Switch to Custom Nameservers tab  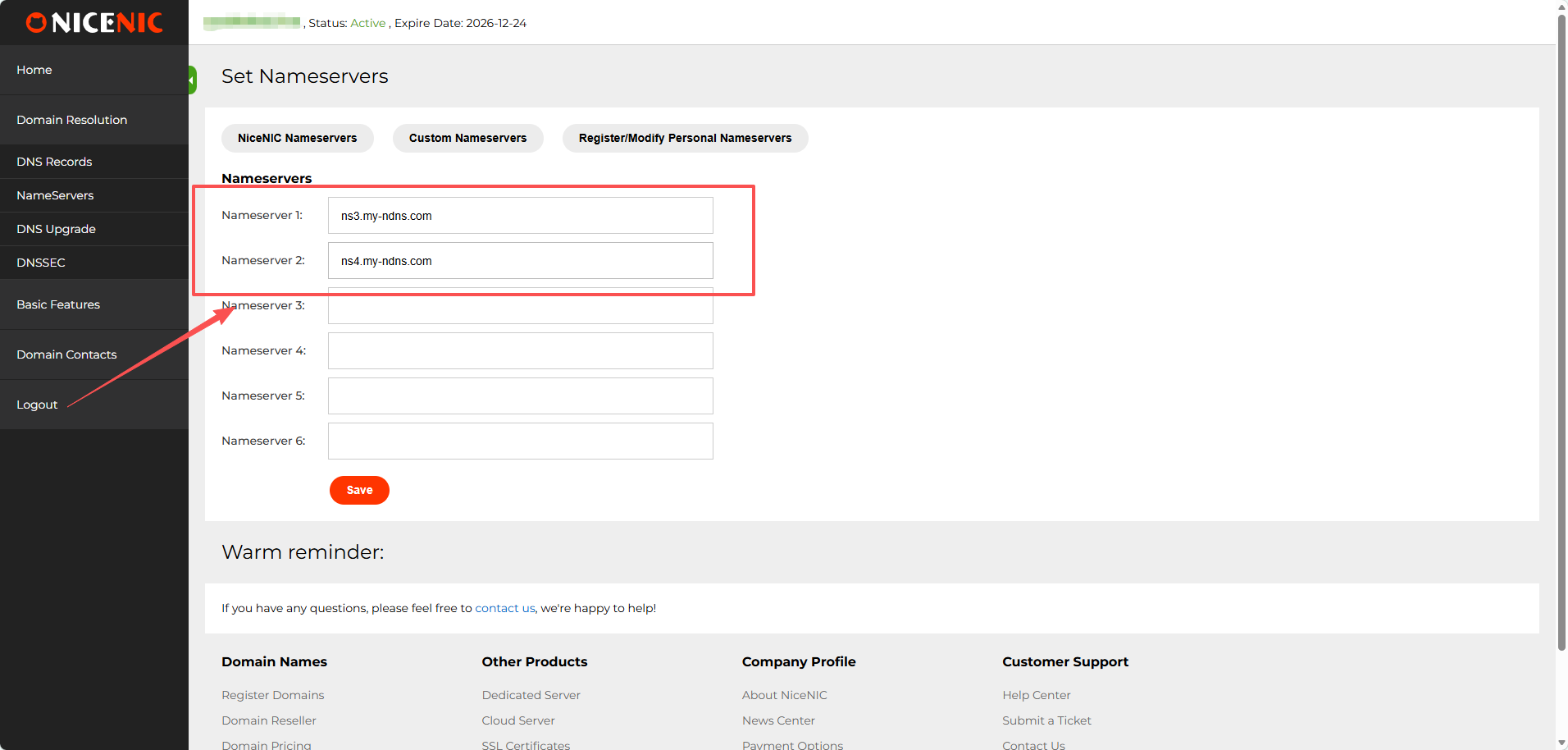pos(467,138)
